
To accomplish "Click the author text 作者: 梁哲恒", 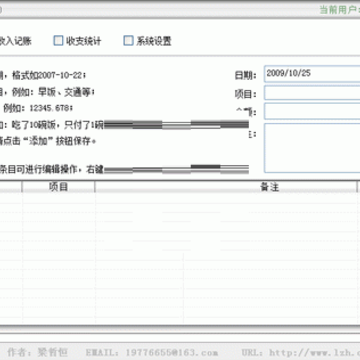I will tap(38, 352).
